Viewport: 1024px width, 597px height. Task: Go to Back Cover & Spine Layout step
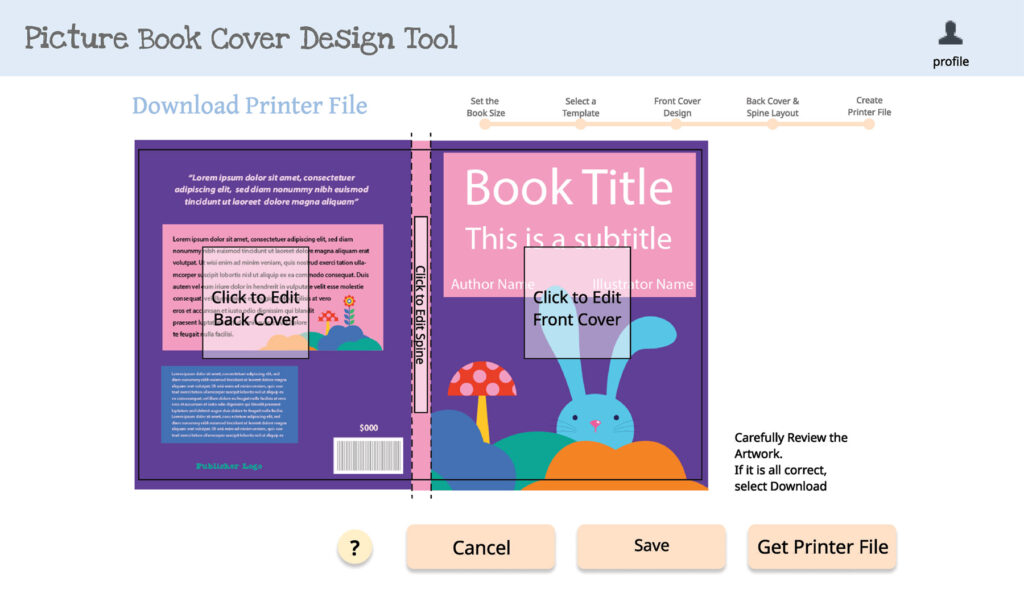tap(773, 112)
